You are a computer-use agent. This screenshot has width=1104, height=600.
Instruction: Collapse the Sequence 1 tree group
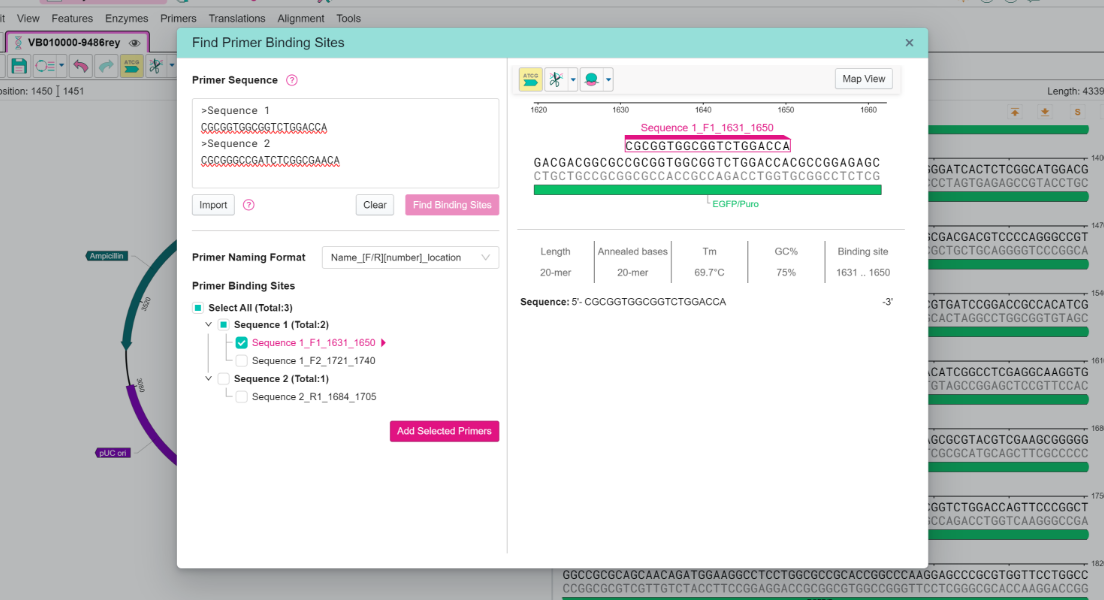[208, 325]
